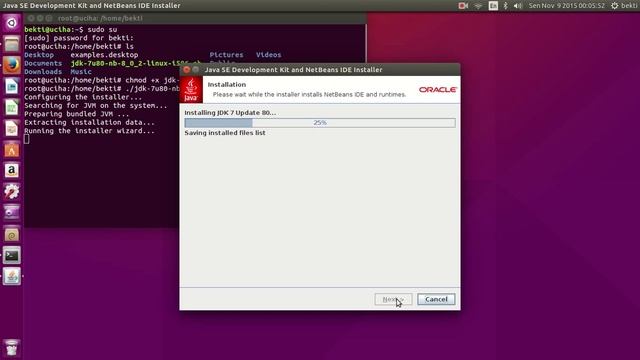Click 'Installing JDK 7 Update 80...' text
Screen dimensions: 640x360
[230, 113]
